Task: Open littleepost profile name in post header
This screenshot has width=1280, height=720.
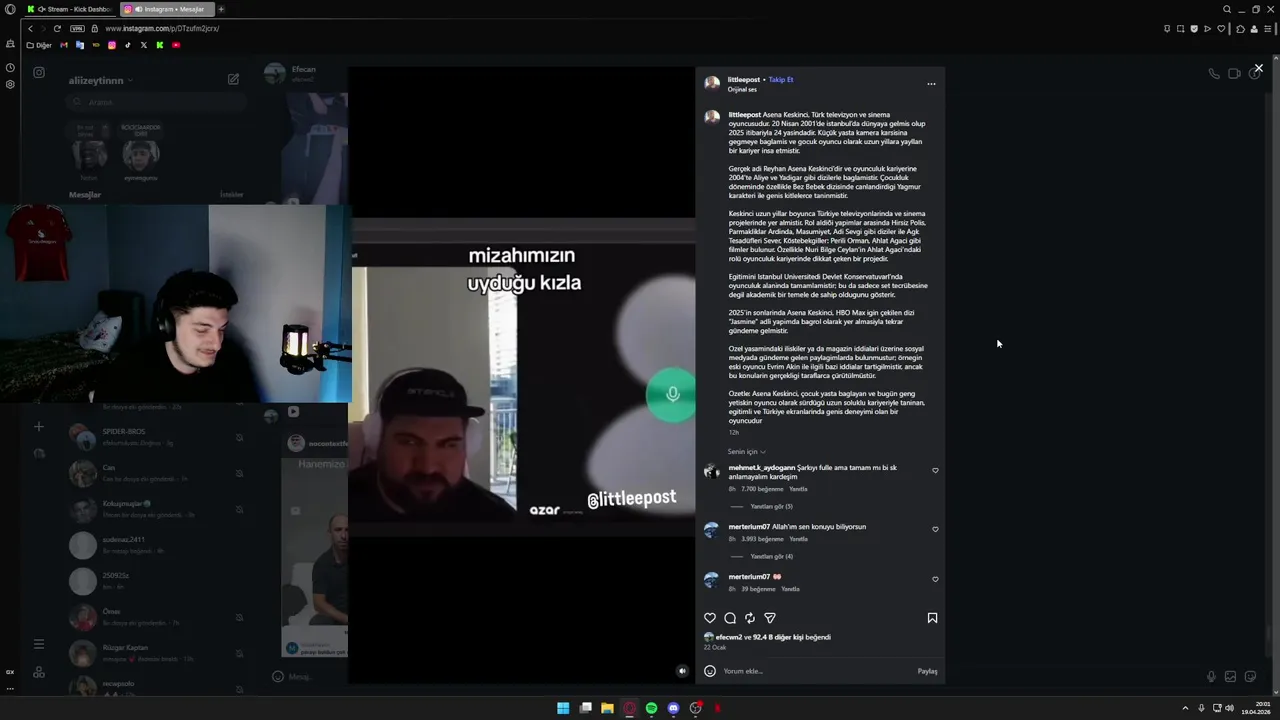Action: (744, 80)
